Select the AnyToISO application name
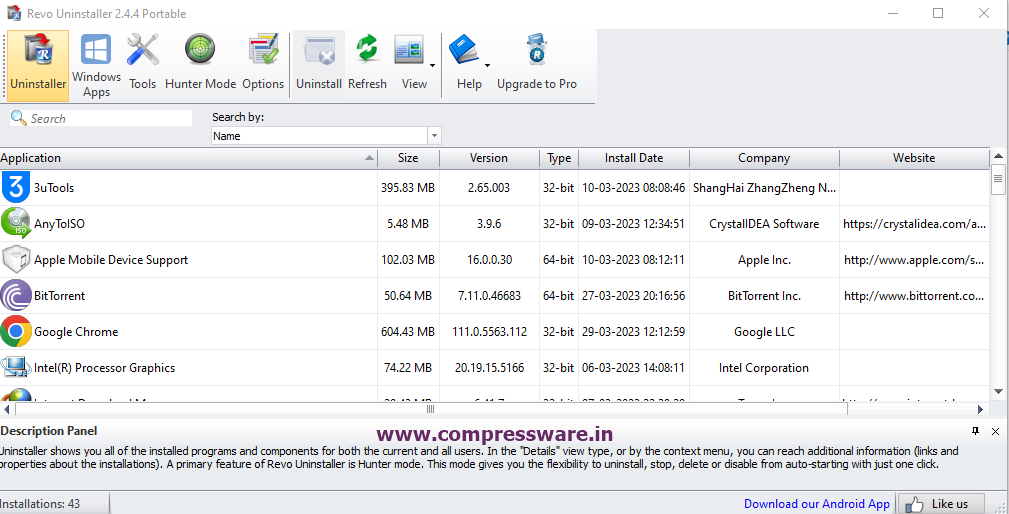Screen dimensions: 1009x514 pyautogui.click(x=59, y=224)
